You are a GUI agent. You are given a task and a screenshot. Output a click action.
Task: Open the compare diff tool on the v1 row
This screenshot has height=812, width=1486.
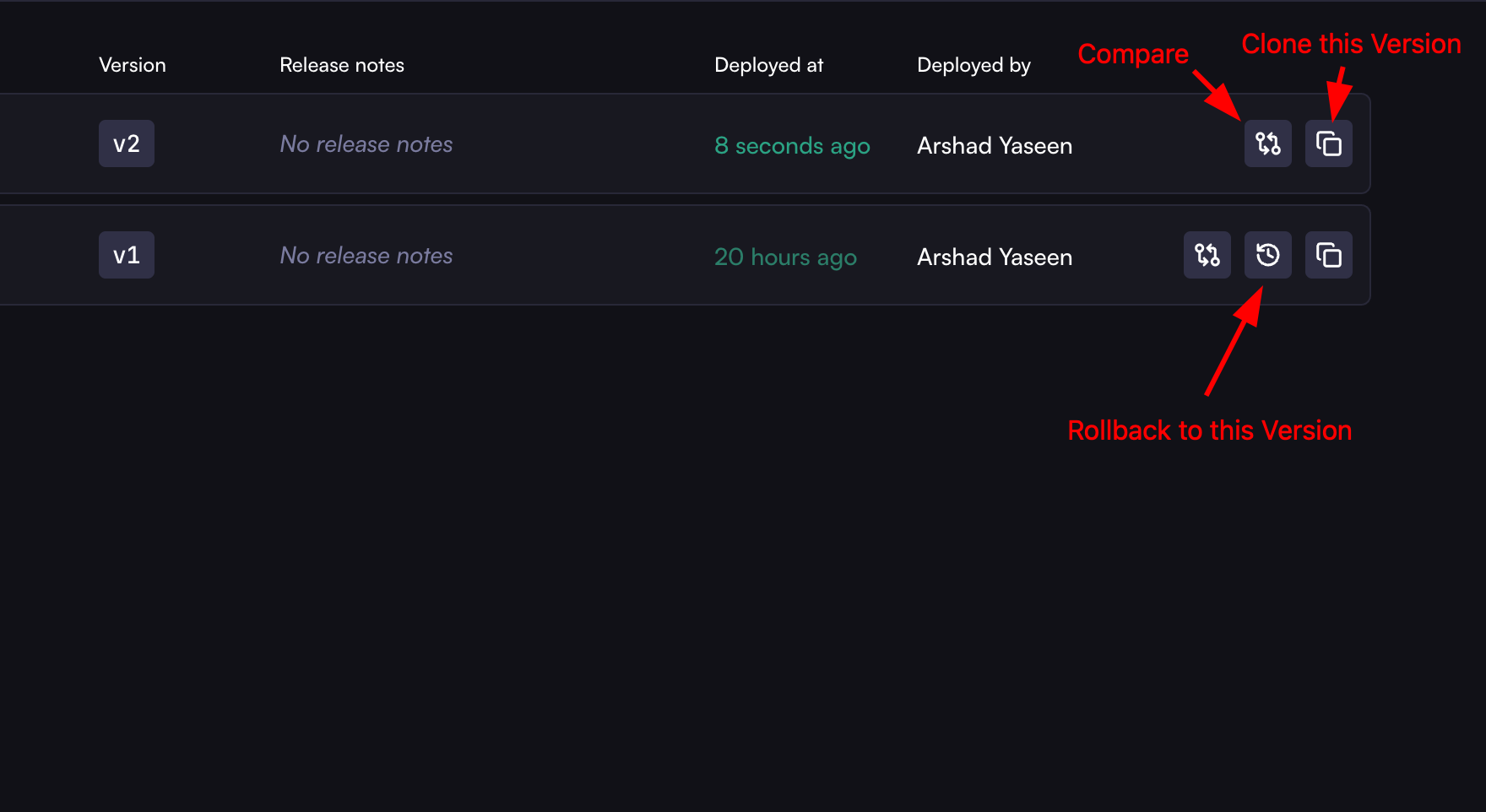[x=1207, y=254]
